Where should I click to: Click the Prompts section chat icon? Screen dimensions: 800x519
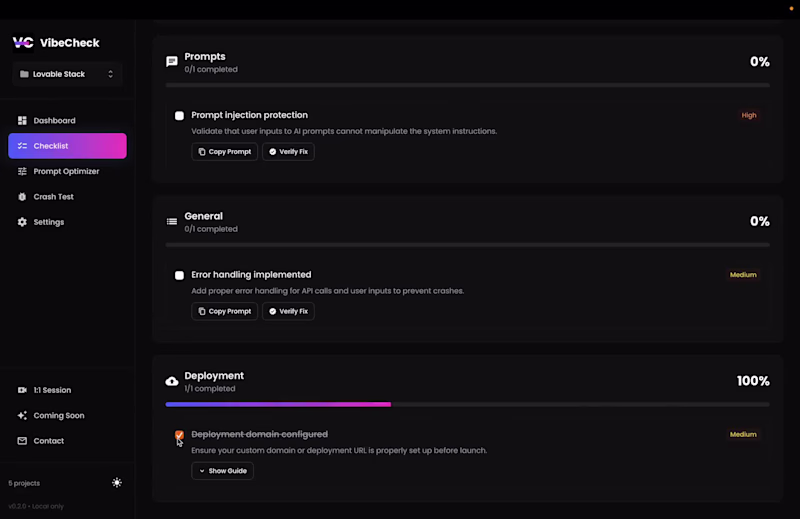pyautogui.click(x=172, y=62)
